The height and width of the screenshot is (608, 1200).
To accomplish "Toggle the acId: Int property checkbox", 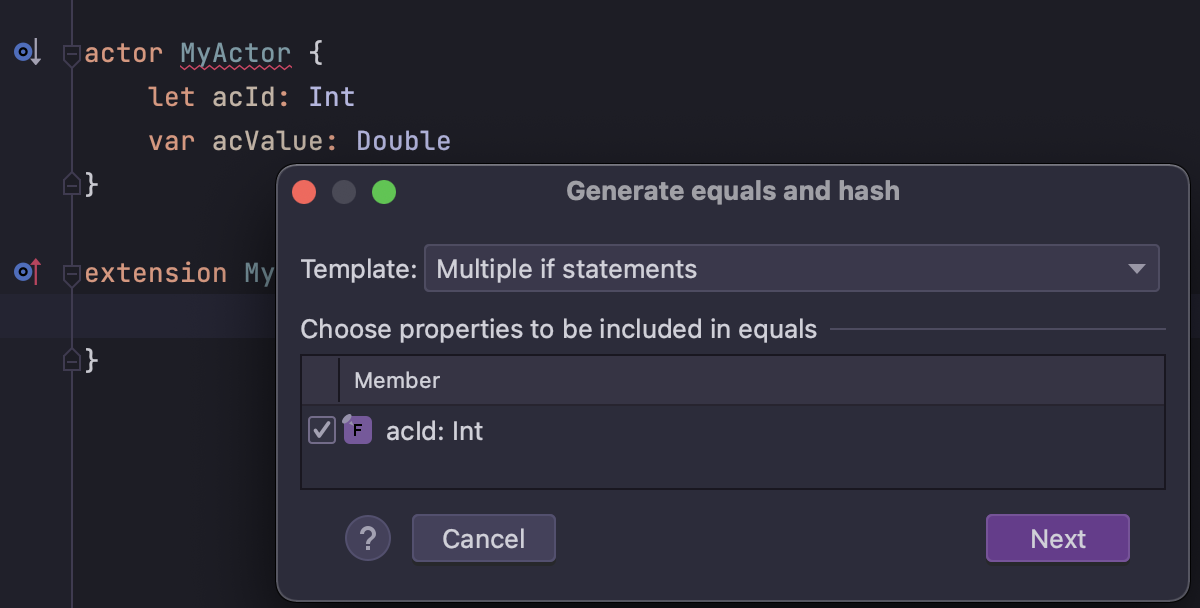I will tap(321, 431).
